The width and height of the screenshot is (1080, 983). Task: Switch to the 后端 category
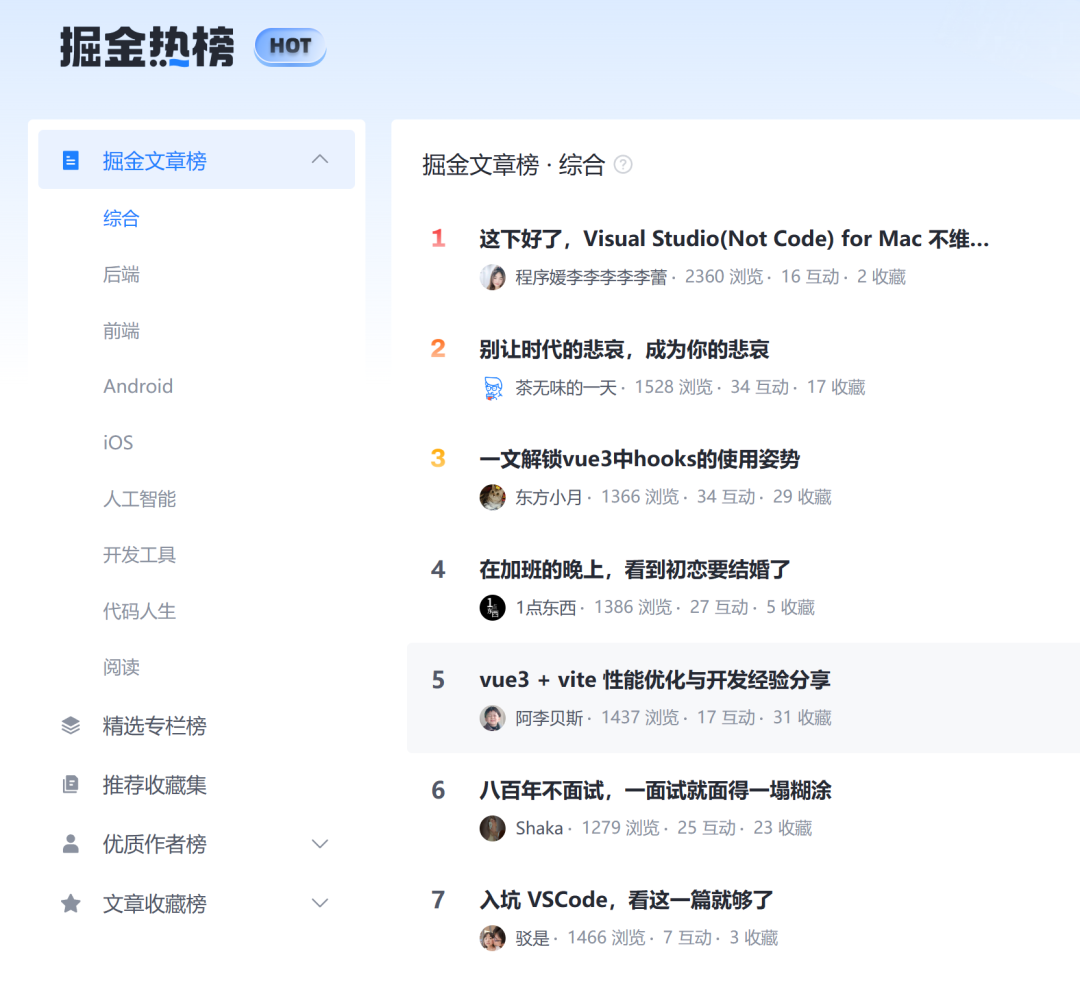point(121,274)
